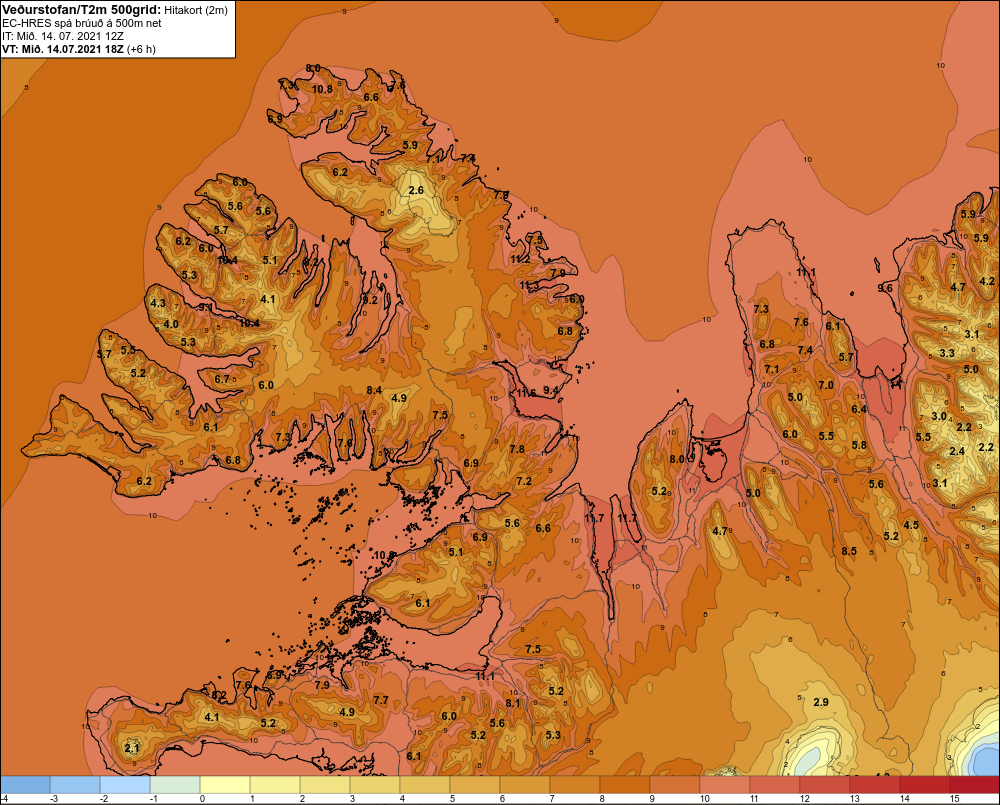Viewport: 1000px width, 805px height.
Task: Click the 4.5 temperature label
Action: coord(911,525)
